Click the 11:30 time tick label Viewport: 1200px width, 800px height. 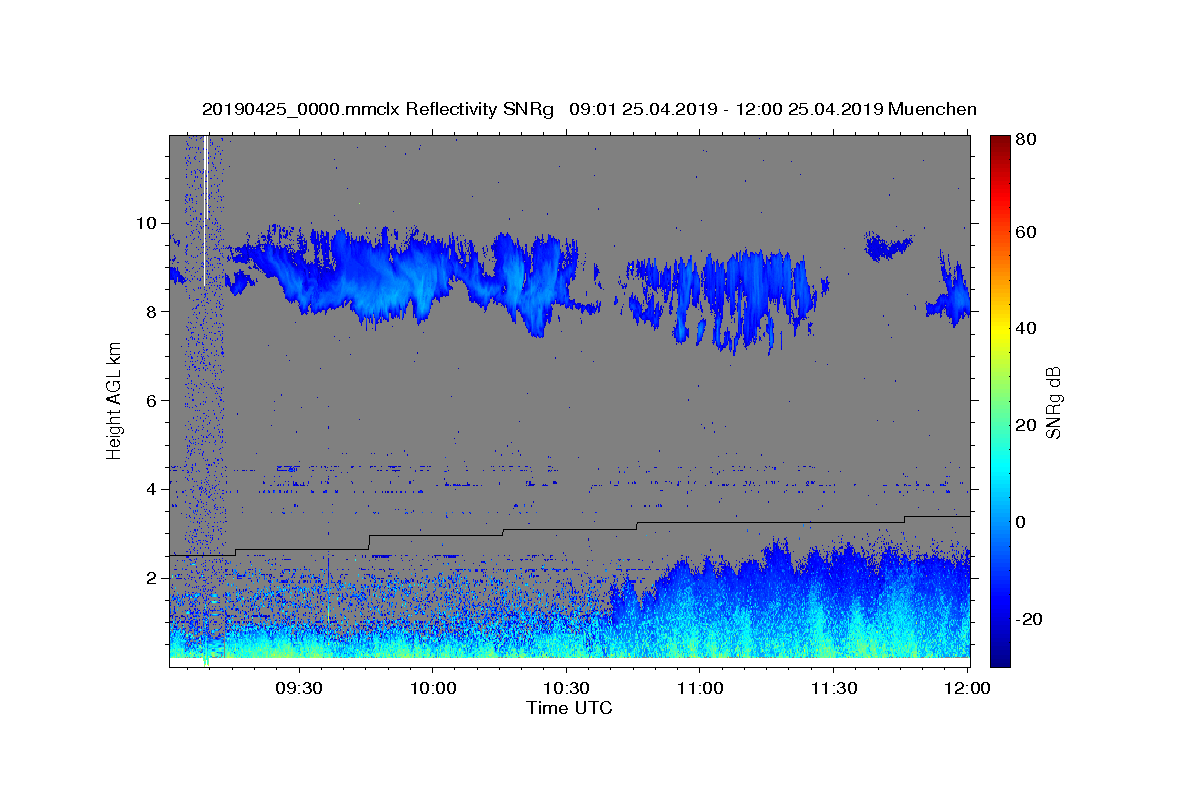[833, 689]
